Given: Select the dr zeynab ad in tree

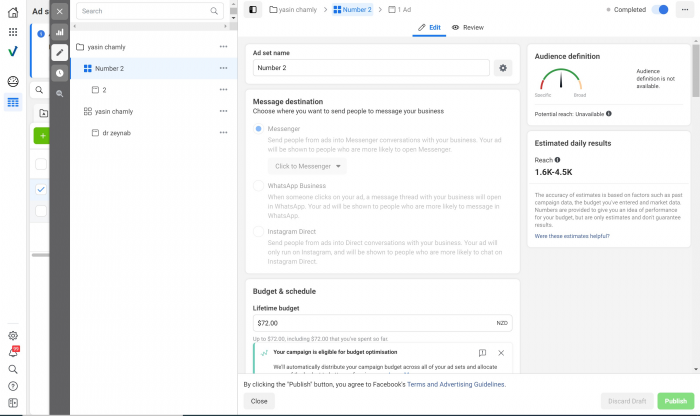Looking at the screenshot, I should [x=118, y=132].
